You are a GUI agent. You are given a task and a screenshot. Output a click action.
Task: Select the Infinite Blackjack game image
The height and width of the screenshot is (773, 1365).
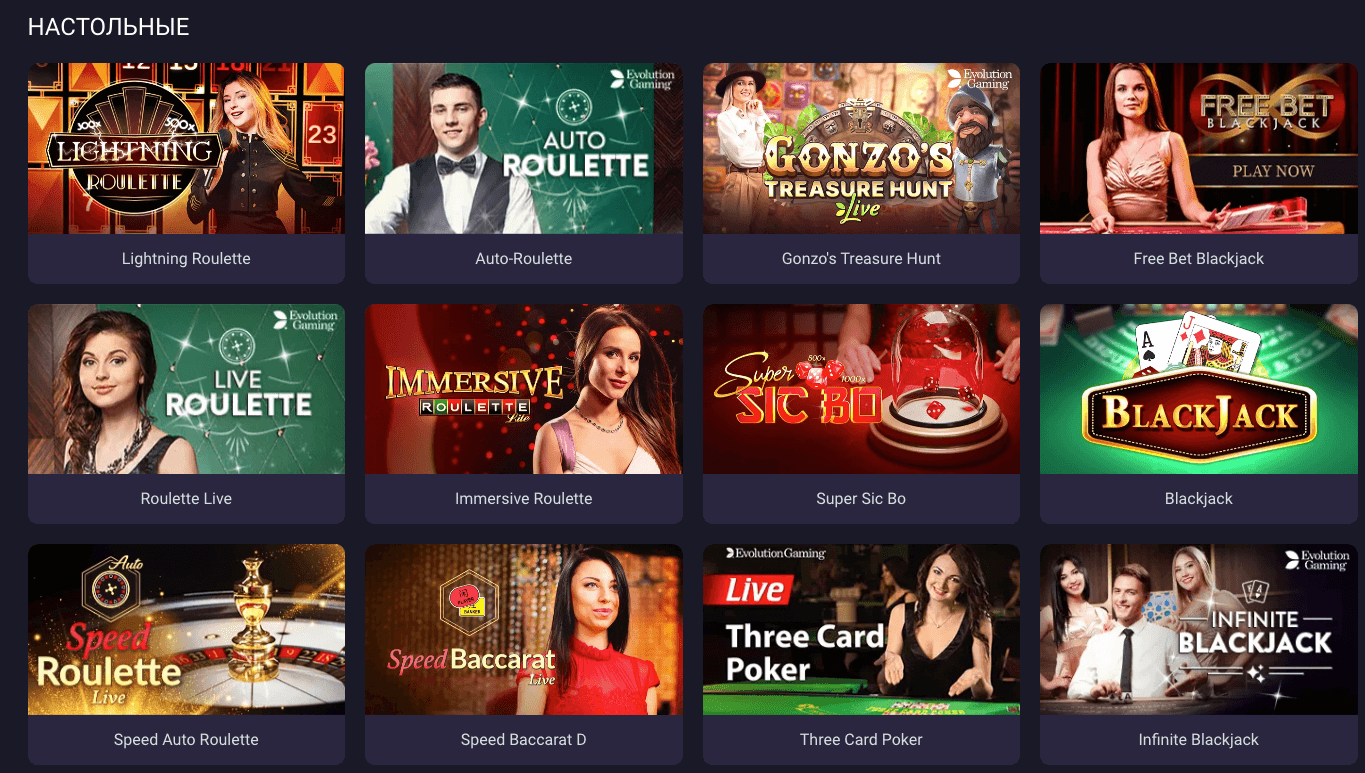[x=1199, y=629]
